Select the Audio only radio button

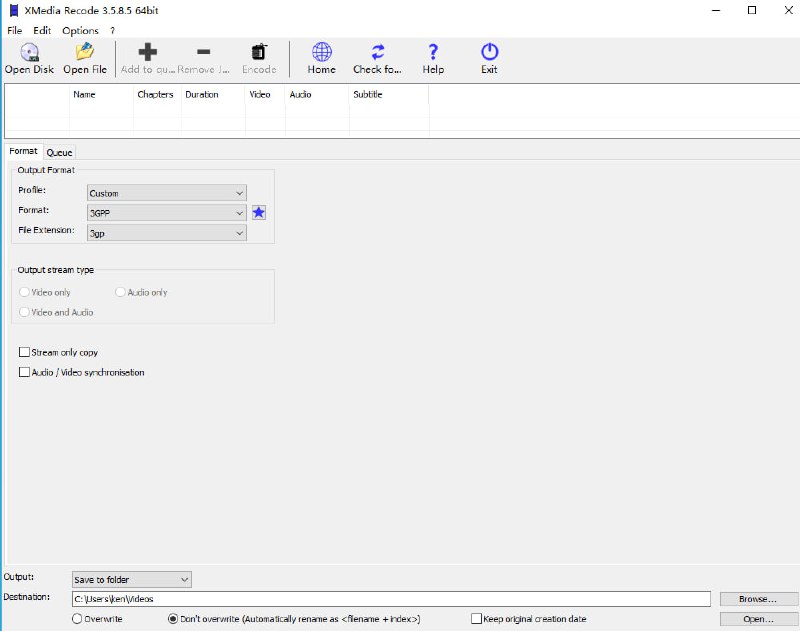120,292
